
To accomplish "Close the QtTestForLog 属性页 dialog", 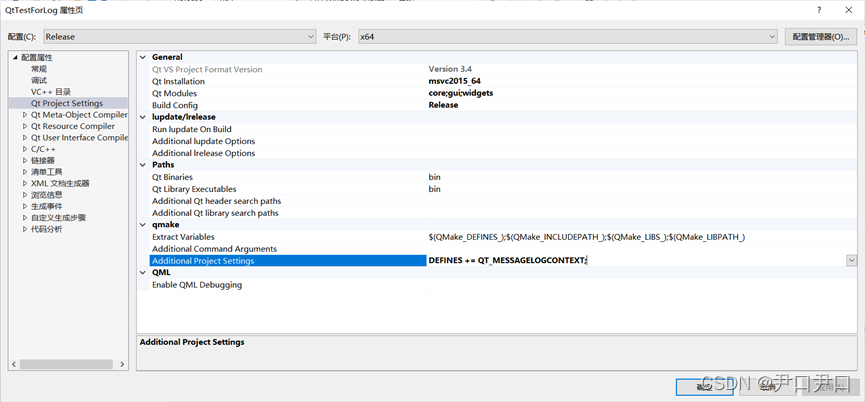I will [x=848, y=10].
